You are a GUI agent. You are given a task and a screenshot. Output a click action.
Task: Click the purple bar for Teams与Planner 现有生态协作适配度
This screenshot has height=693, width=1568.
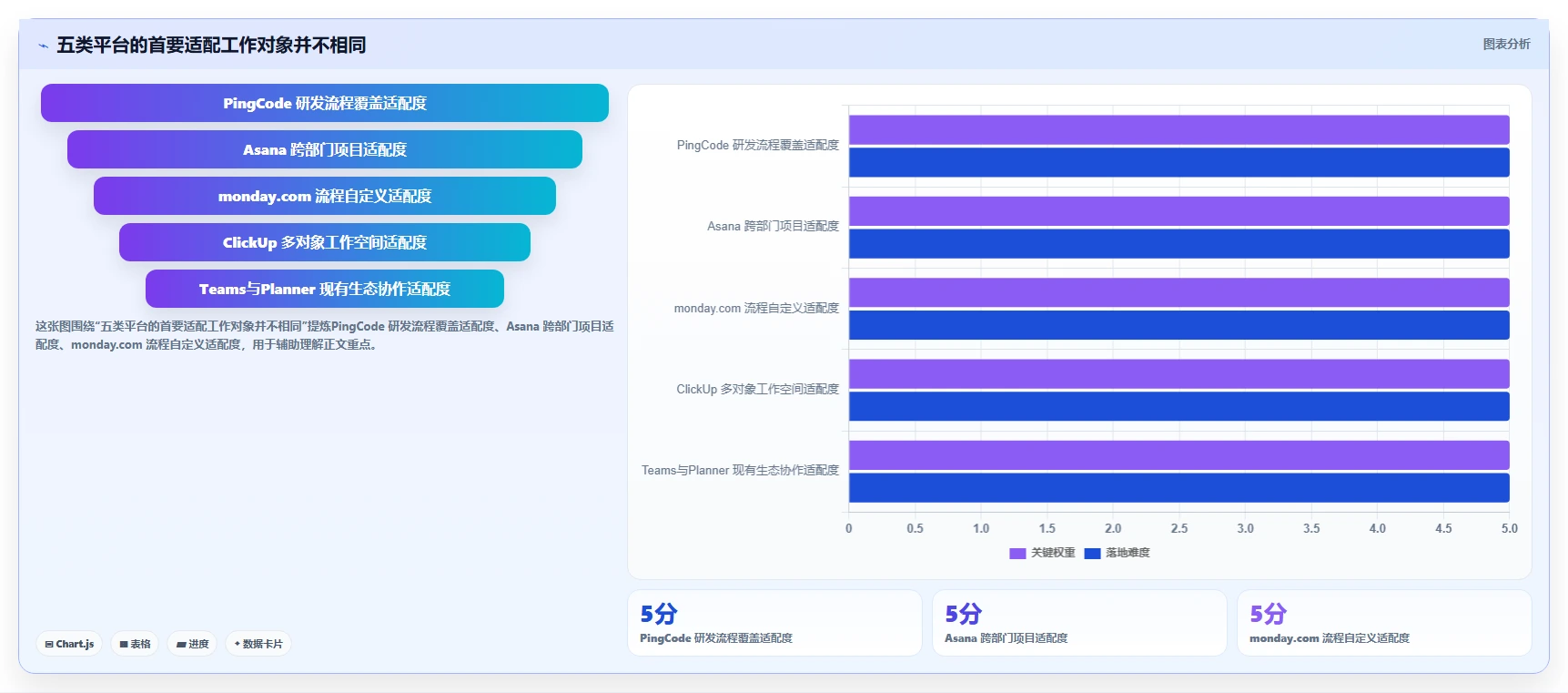tap(1179, 455)
